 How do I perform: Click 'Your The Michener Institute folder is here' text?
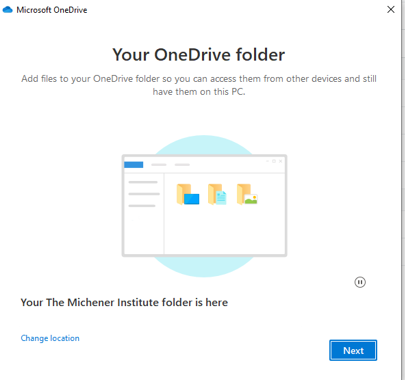pyautogui.click(x=124, y=302)
